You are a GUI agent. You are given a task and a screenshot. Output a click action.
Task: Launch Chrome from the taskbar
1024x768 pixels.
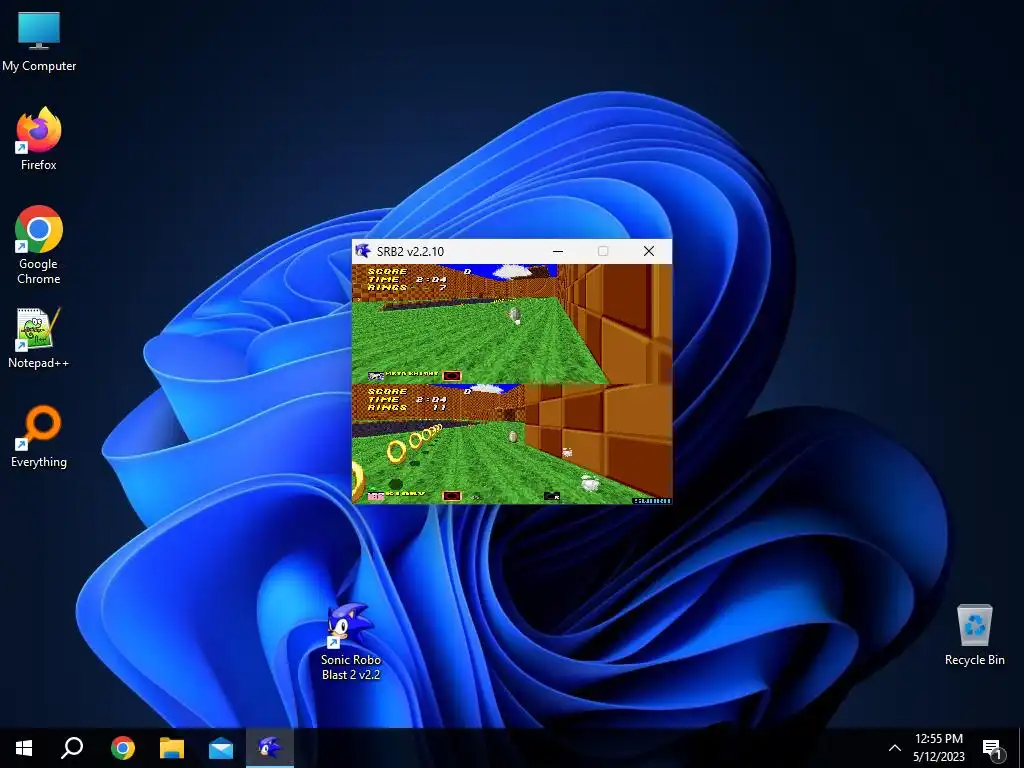(x=123, y=748)
